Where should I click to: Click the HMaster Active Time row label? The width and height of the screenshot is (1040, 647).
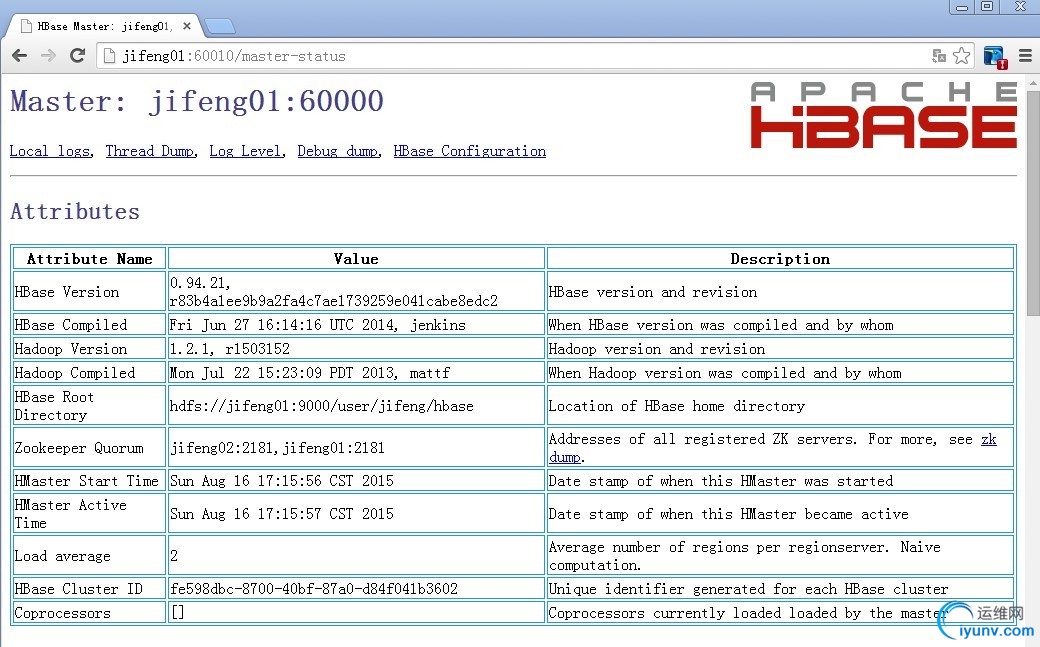pos(70,514)
